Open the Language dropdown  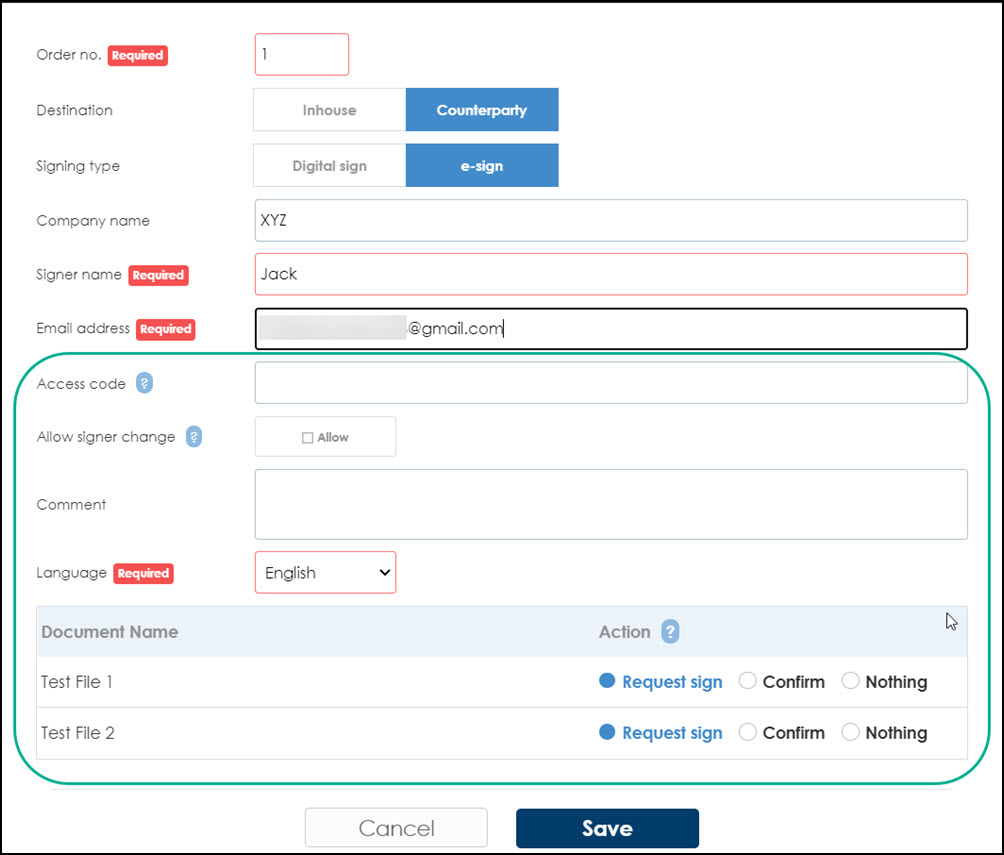pyautogui.click(x=325, y=573)
